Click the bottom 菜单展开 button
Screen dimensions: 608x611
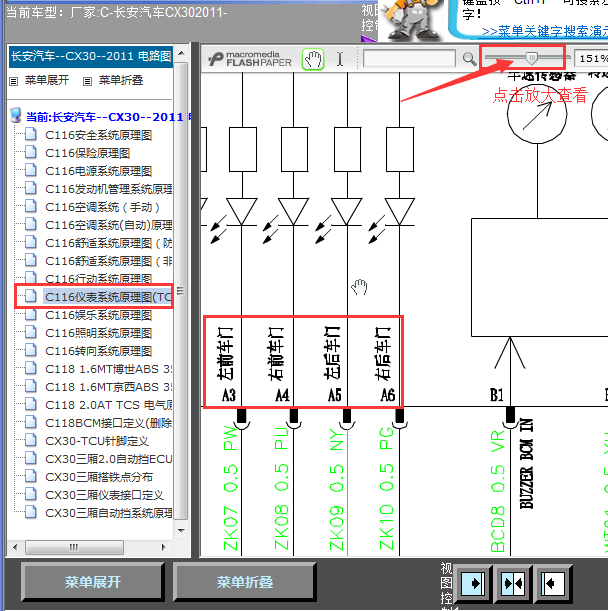(x=93, y=582)
